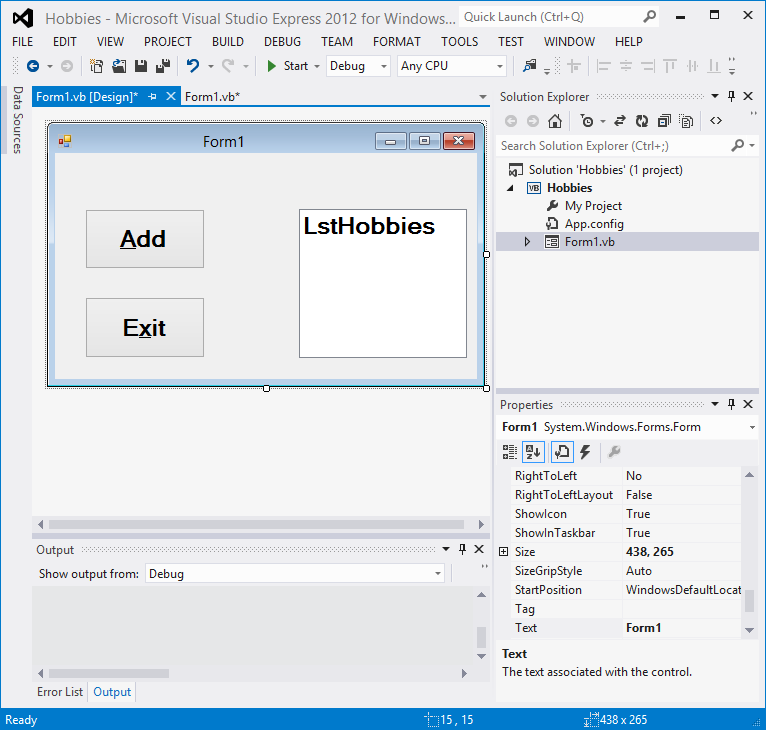Switch to the Error List tab
The image size is (766, 730).
pyautogui.click(x=60, y=692)
